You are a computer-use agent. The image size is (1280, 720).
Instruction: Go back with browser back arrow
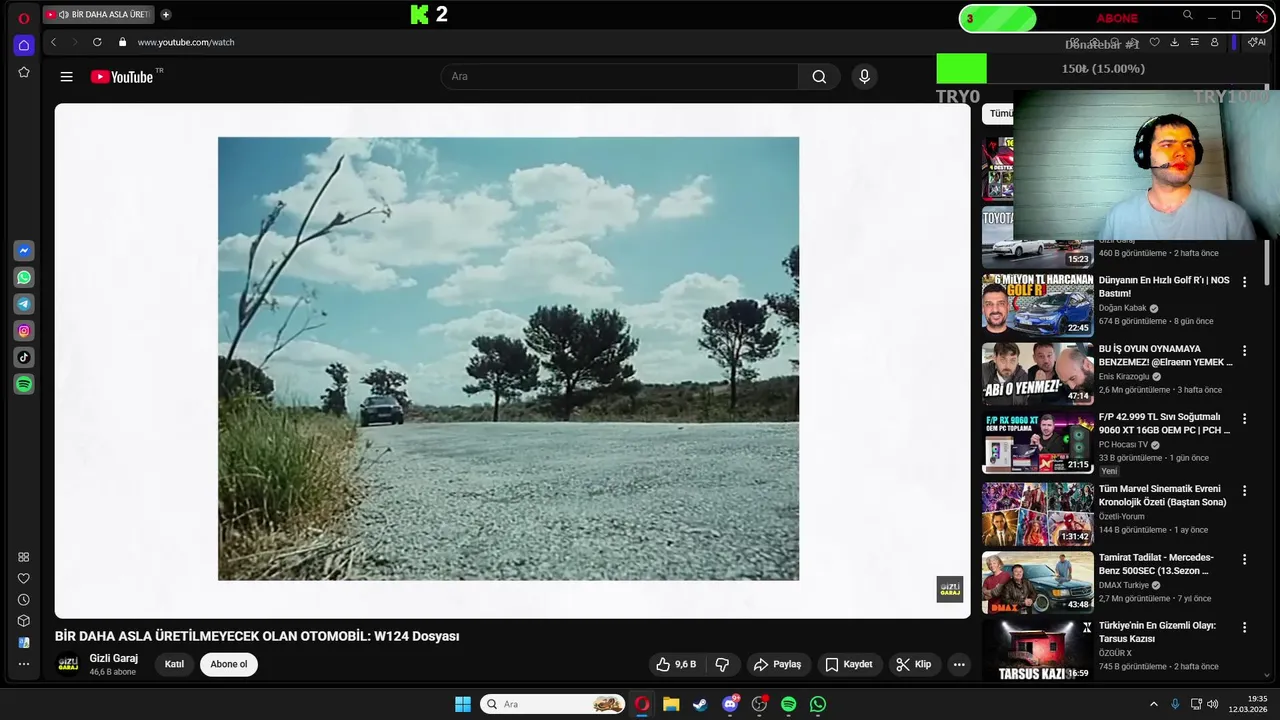click(53, 42)
